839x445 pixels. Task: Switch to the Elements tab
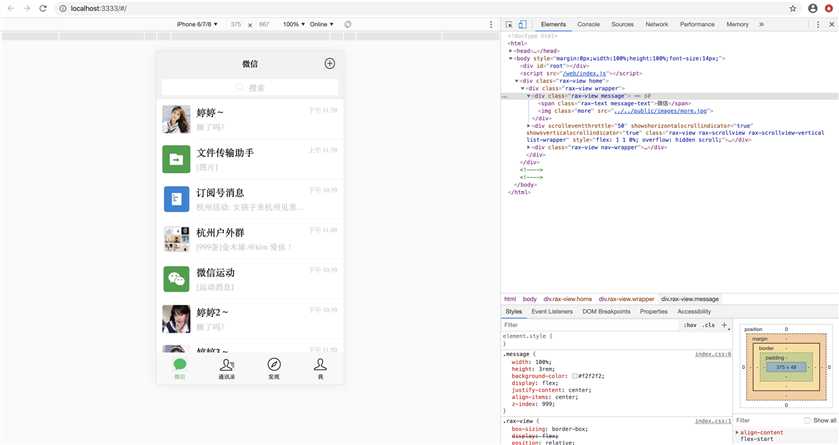pos(553,25)
